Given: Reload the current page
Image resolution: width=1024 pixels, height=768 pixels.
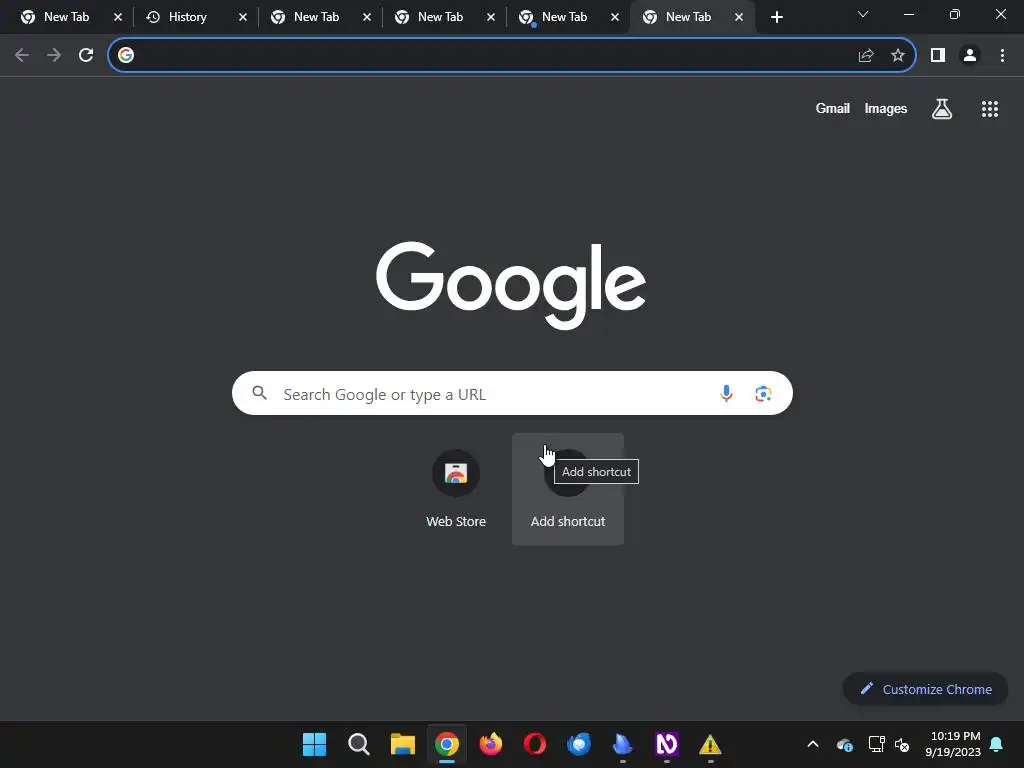Looking at the screenshot, I should point(86,55).
